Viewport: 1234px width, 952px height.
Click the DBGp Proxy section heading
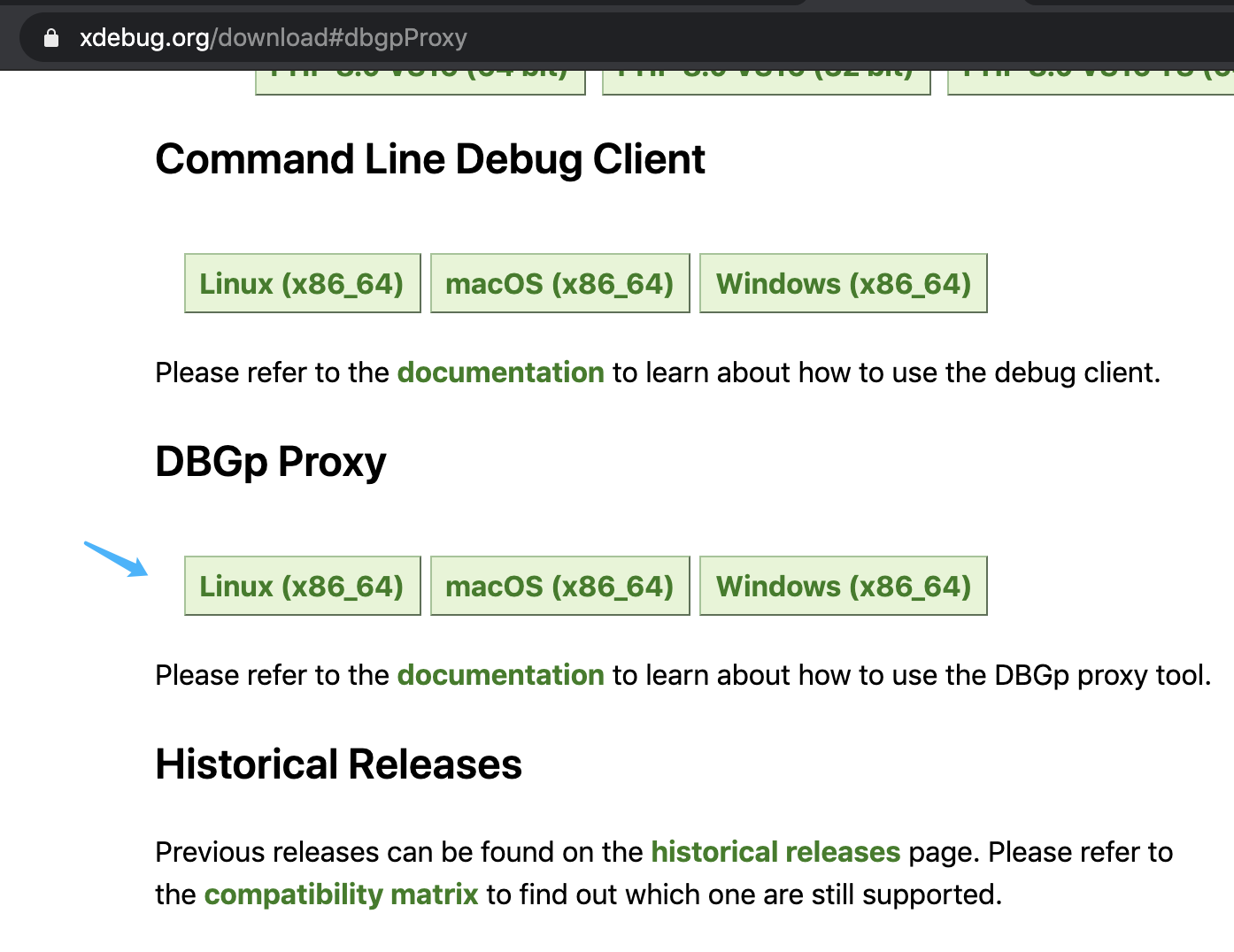(270, 461)
